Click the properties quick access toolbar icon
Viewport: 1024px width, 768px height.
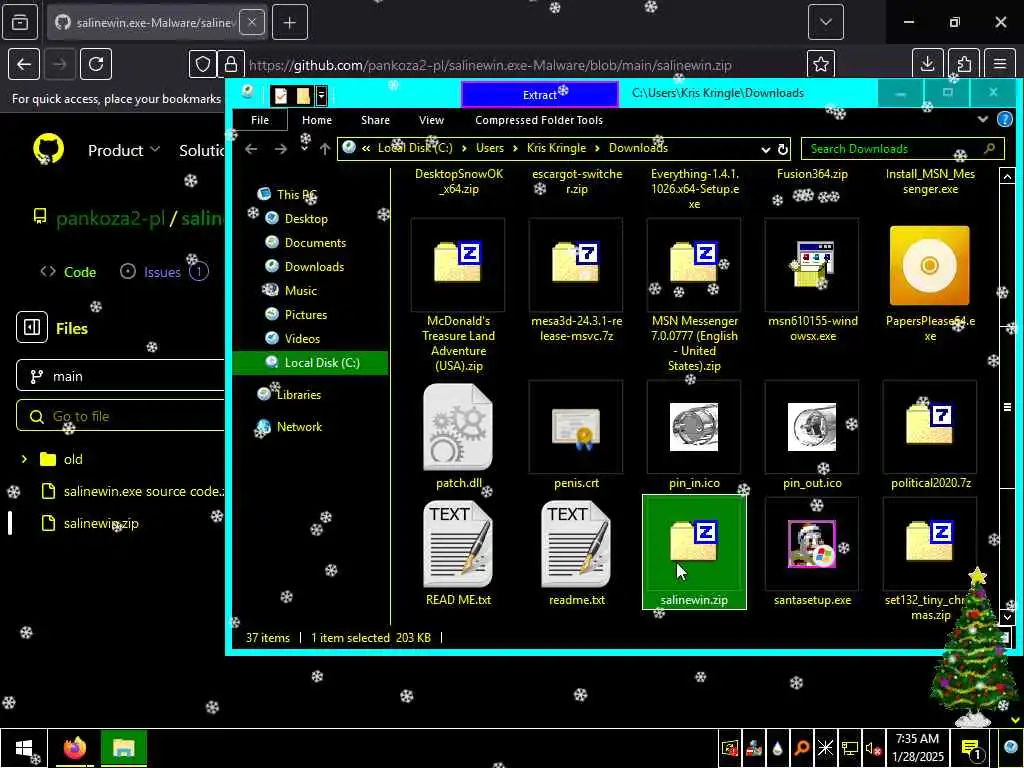tap(281, 95)
